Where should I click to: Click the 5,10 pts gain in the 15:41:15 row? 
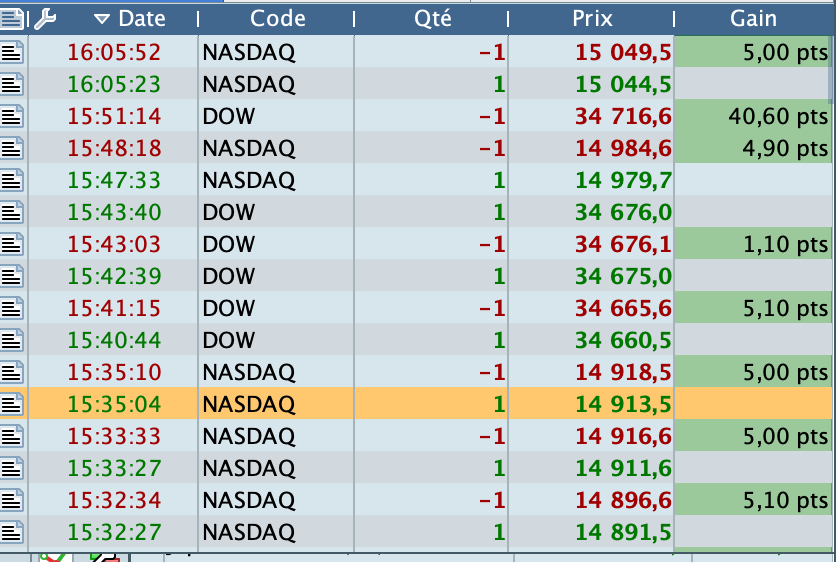(x=753, y=308)
